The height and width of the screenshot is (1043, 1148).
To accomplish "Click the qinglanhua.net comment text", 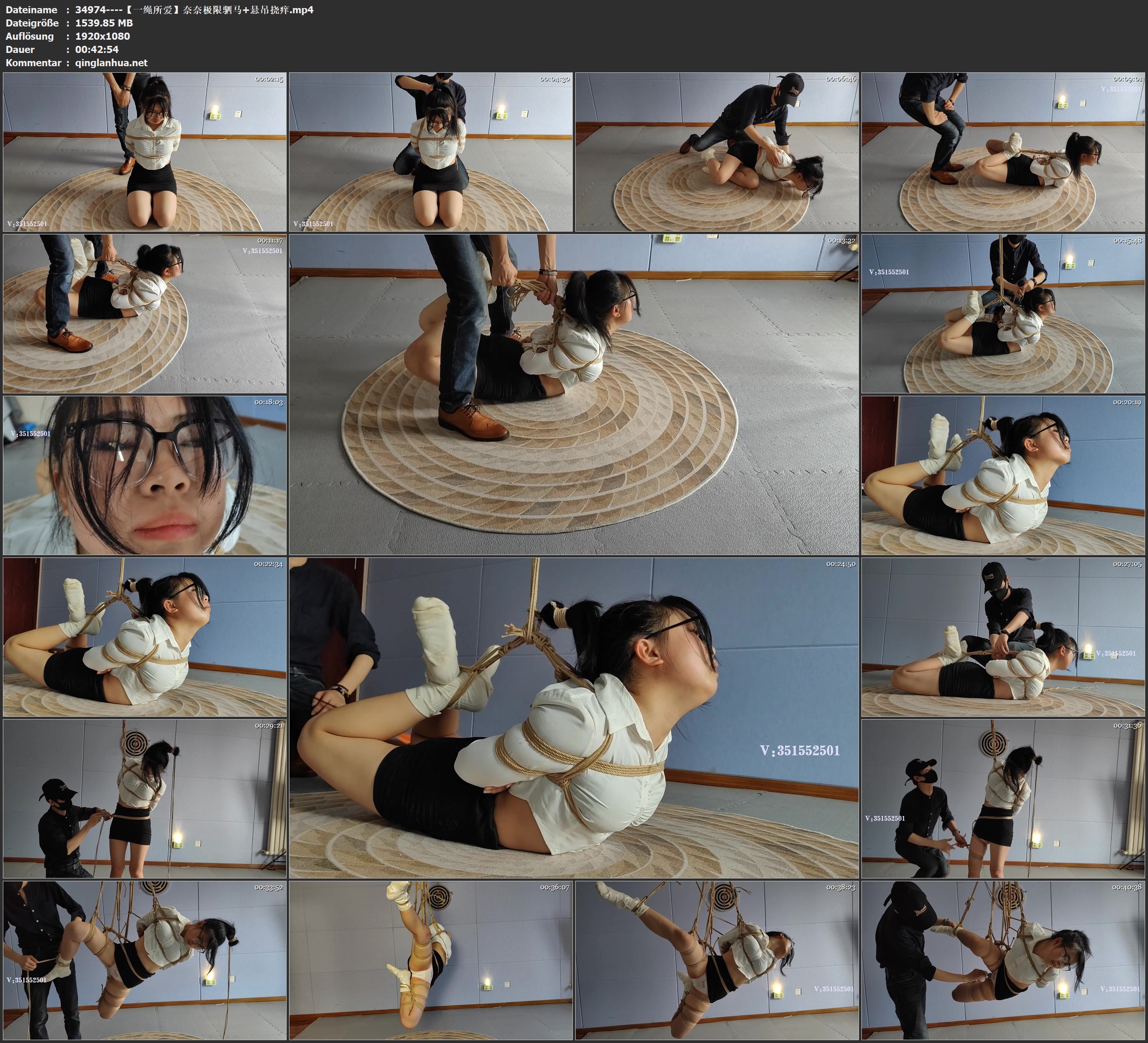I will (x=111, y=62).
